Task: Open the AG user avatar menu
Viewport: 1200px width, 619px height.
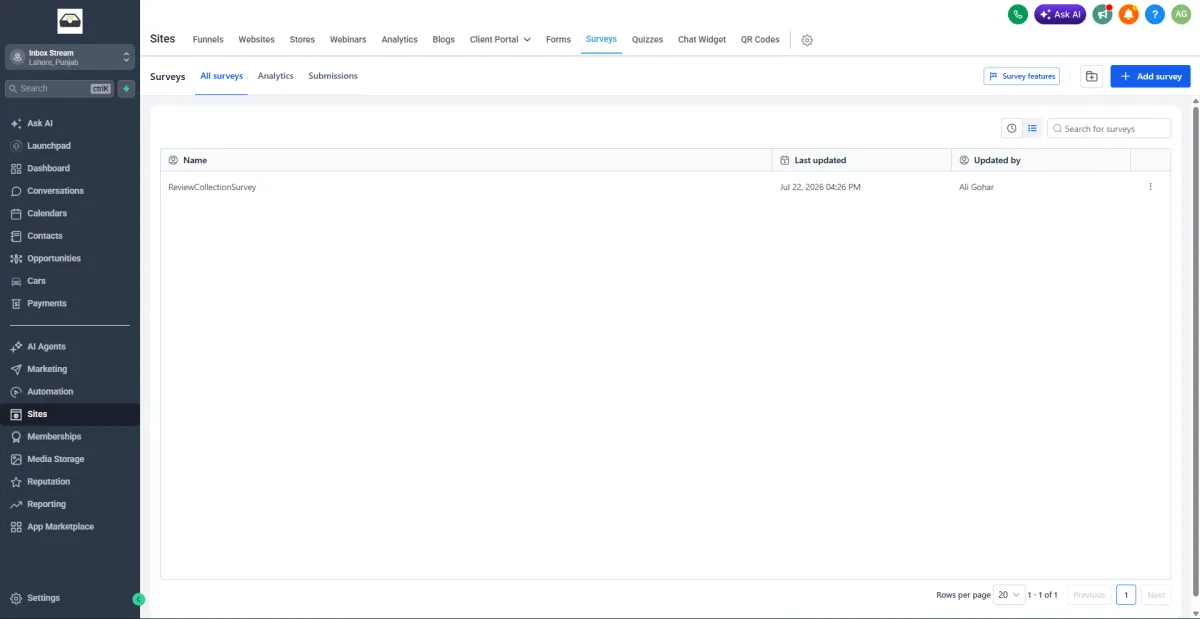Action: tap(1181, 14)
